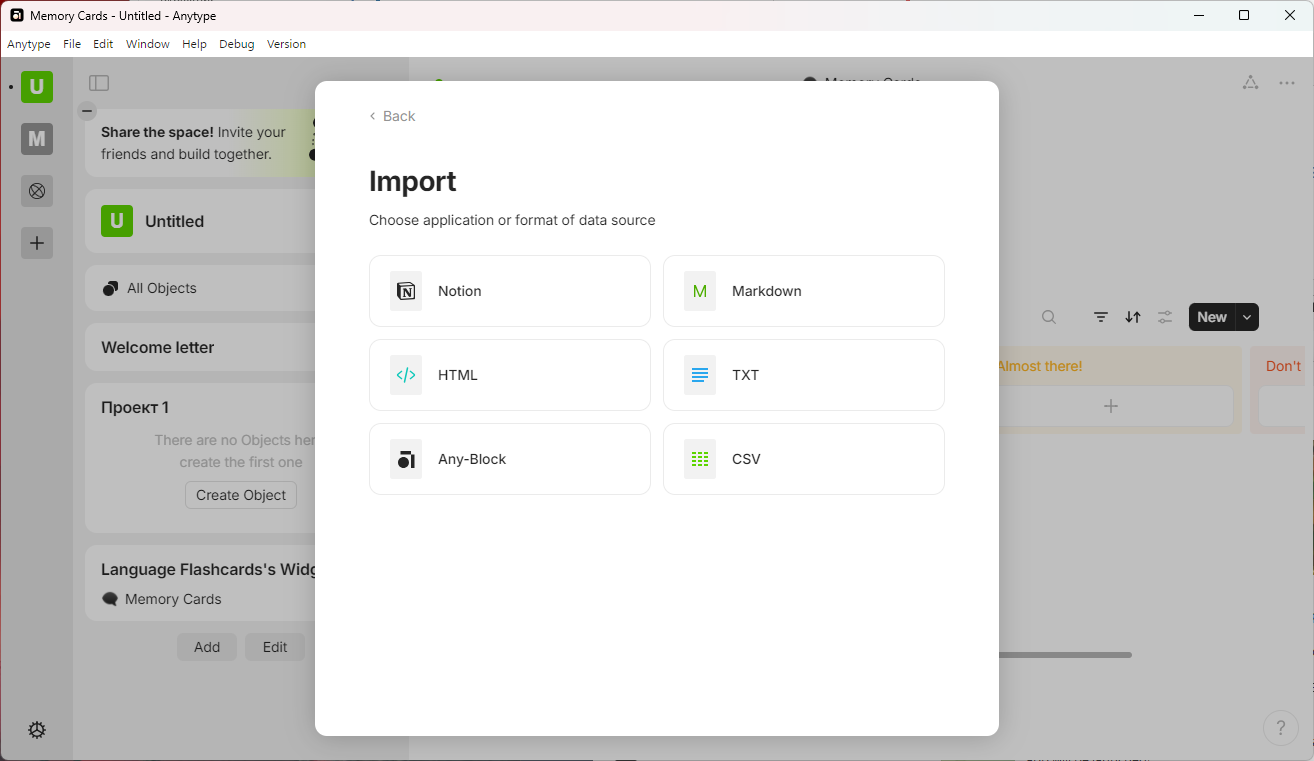
Task: Open Memory Cards in widget list
Action: point(173,599)
